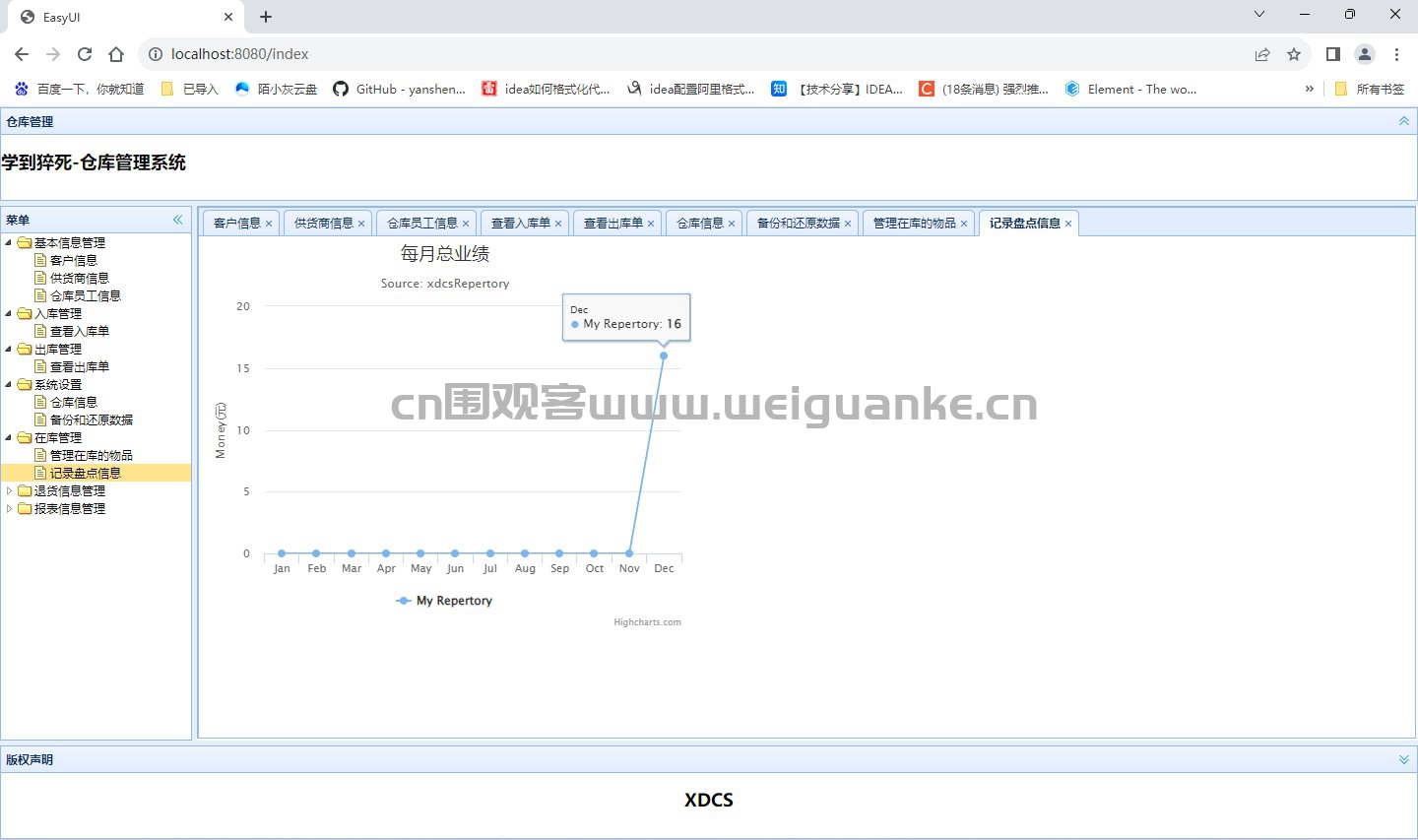Select 仓库信息 in the menu tree
1418x840 pixels.
tap(74, 402)
